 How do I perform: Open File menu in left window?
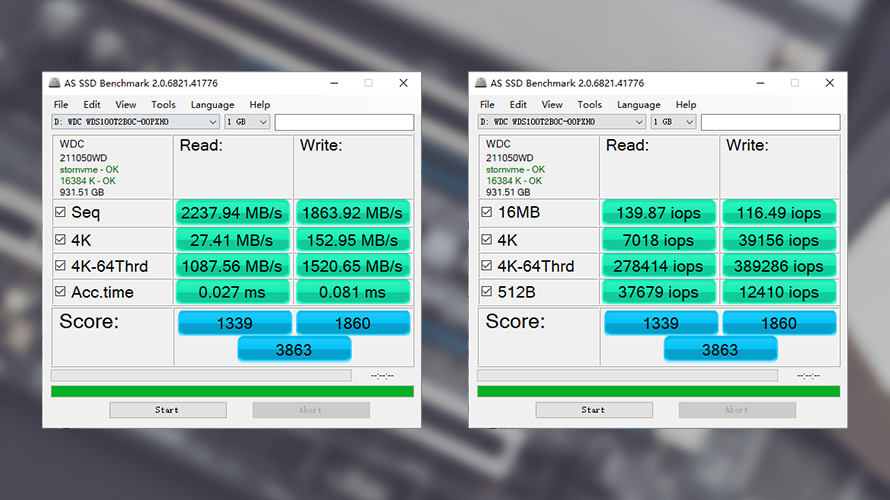[x=61, y=104]
